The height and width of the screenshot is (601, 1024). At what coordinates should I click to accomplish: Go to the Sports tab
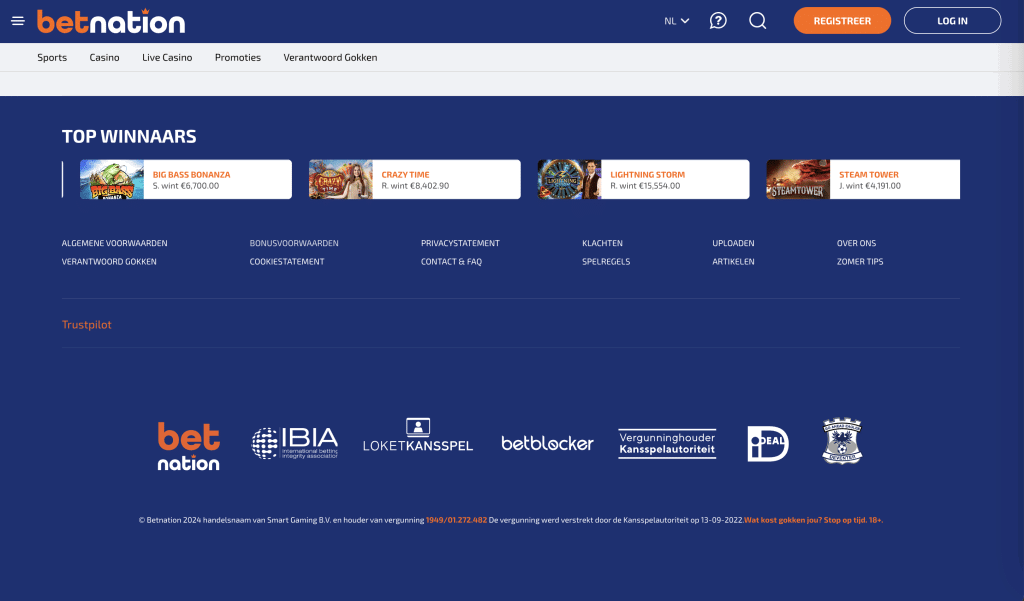(x=52, y=57)
